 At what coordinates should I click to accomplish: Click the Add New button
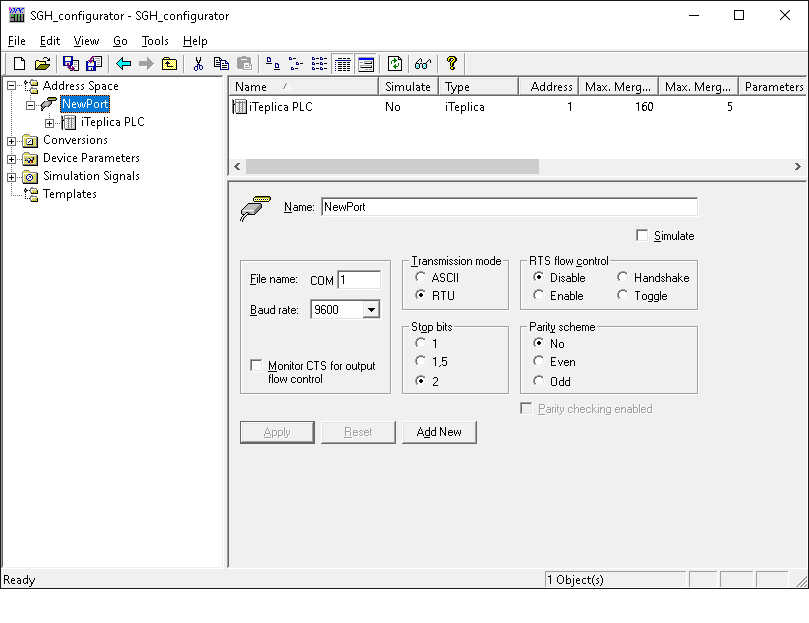pos(439,432)
